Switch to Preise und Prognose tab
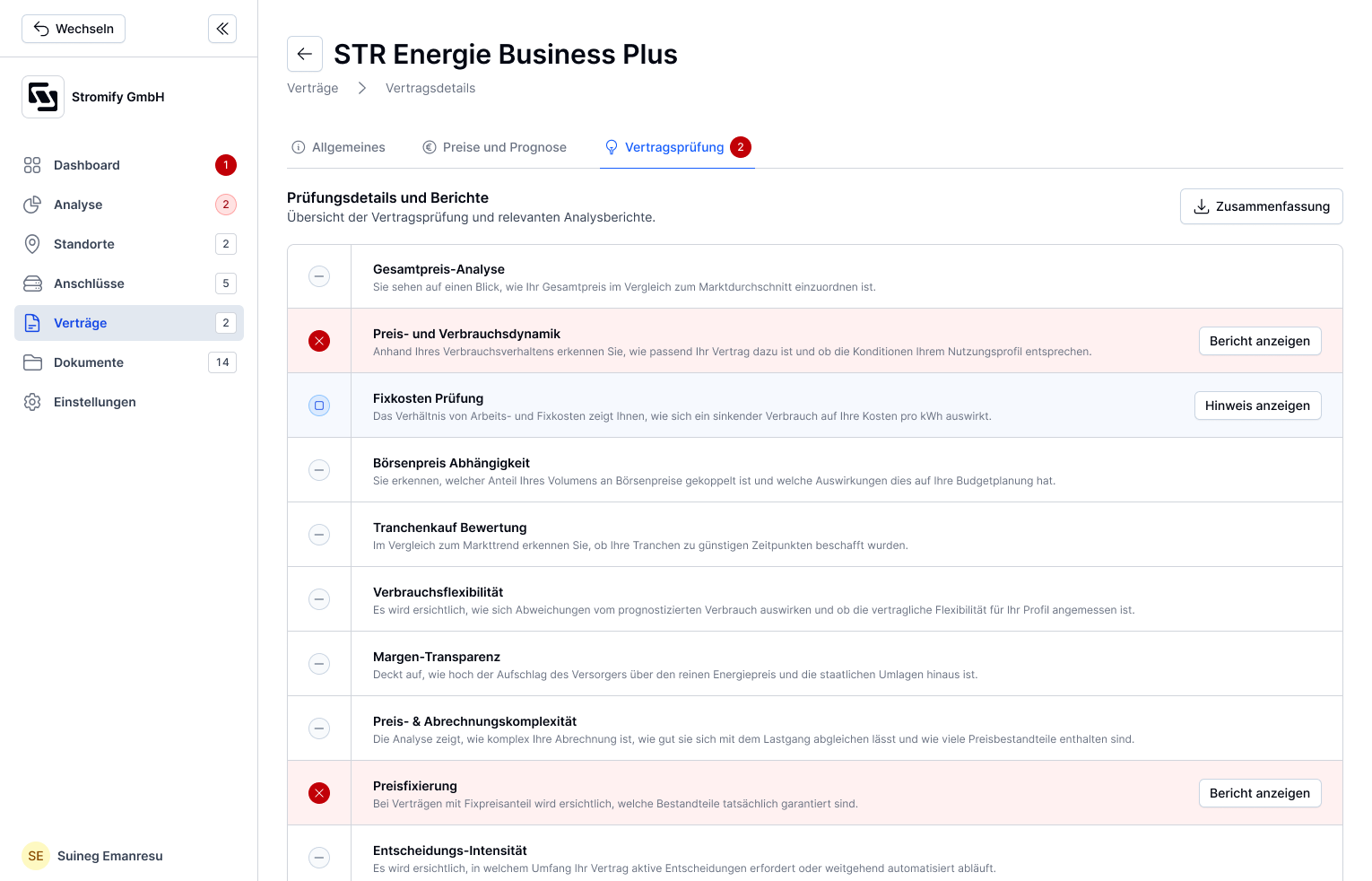1372x881 pixels. point(495,147)
